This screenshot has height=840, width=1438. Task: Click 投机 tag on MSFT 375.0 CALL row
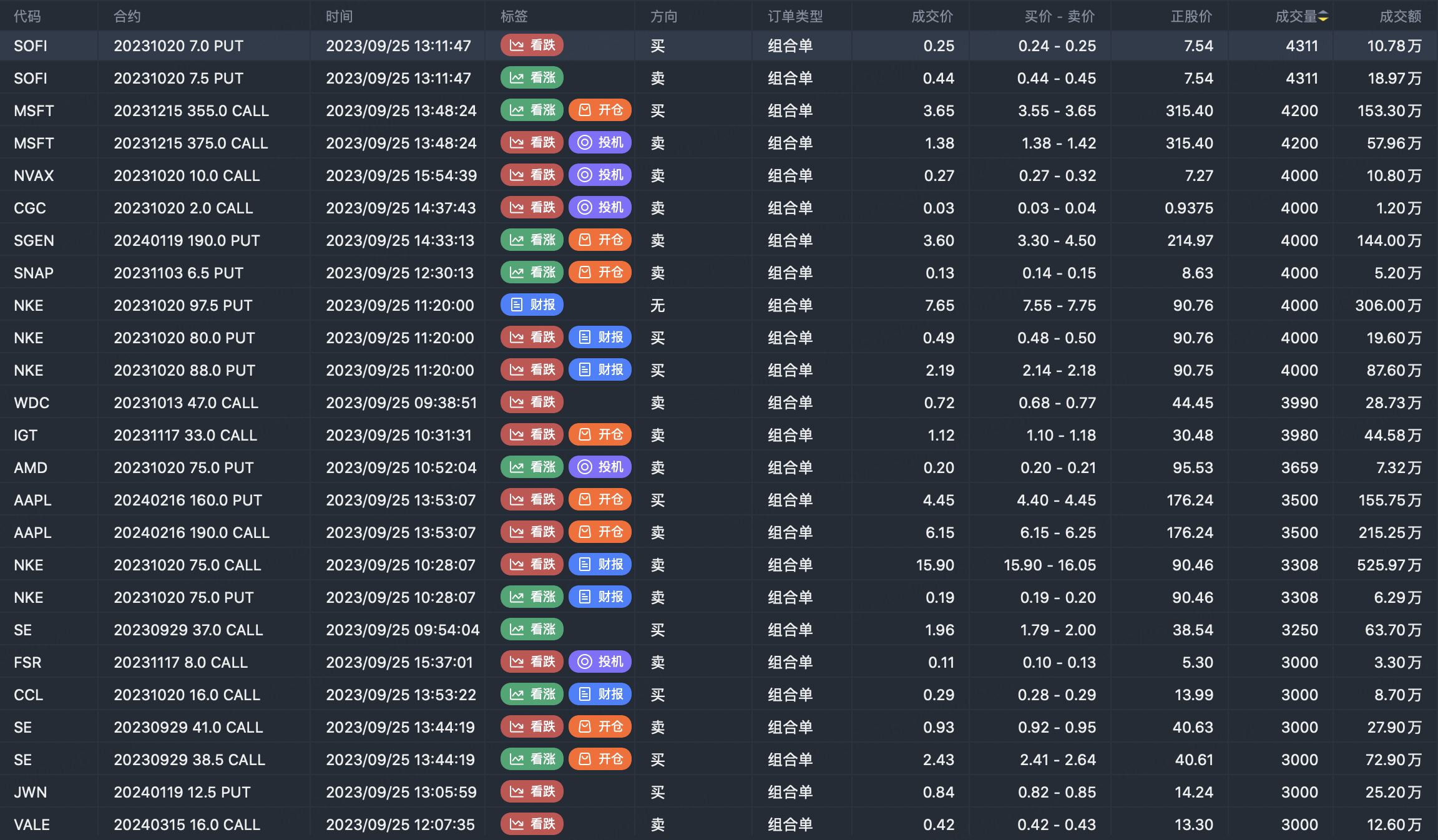[x=600, y=143]
